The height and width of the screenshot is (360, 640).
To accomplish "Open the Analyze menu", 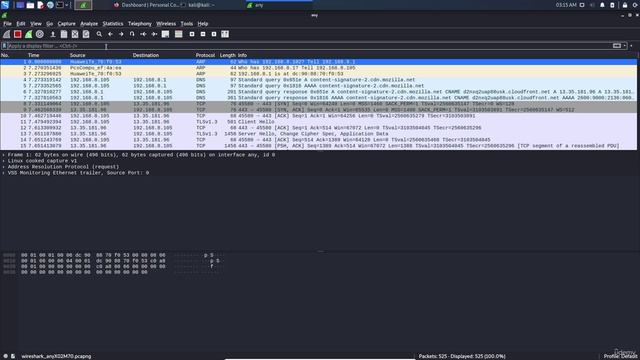I will click(x=89, y=24).
